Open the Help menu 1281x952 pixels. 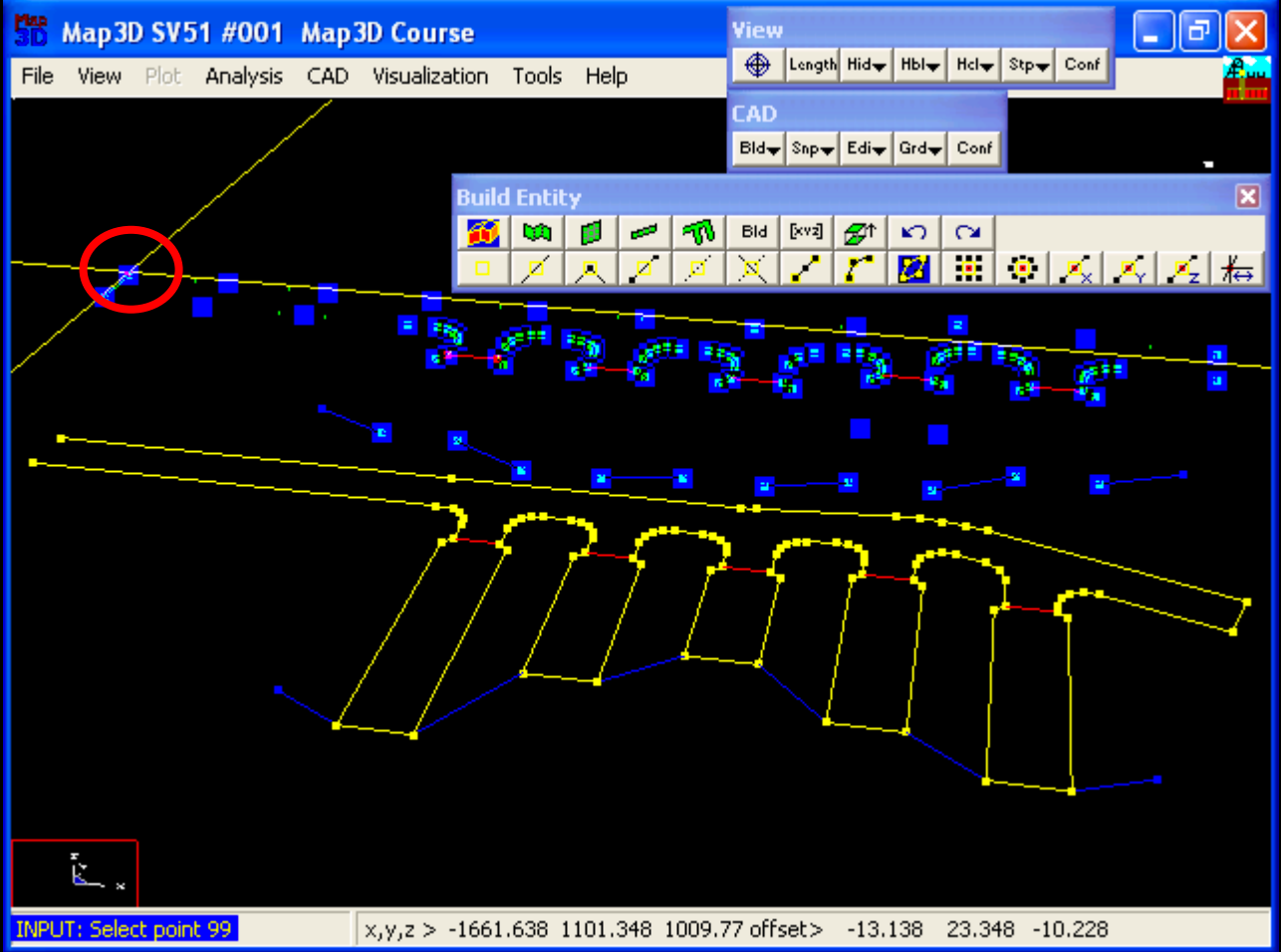(x=607, y=76)
